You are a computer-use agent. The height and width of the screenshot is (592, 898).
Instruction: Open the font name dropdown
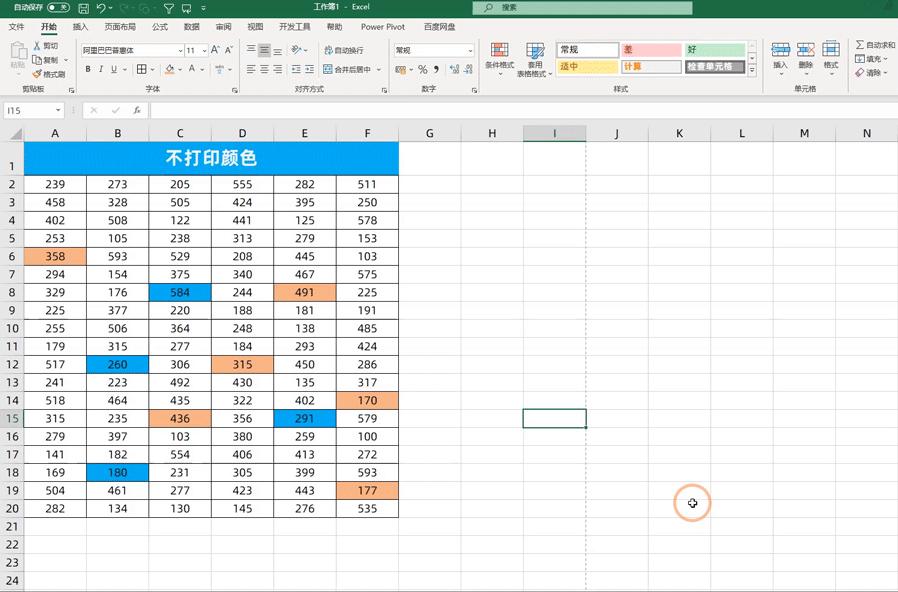179,49
